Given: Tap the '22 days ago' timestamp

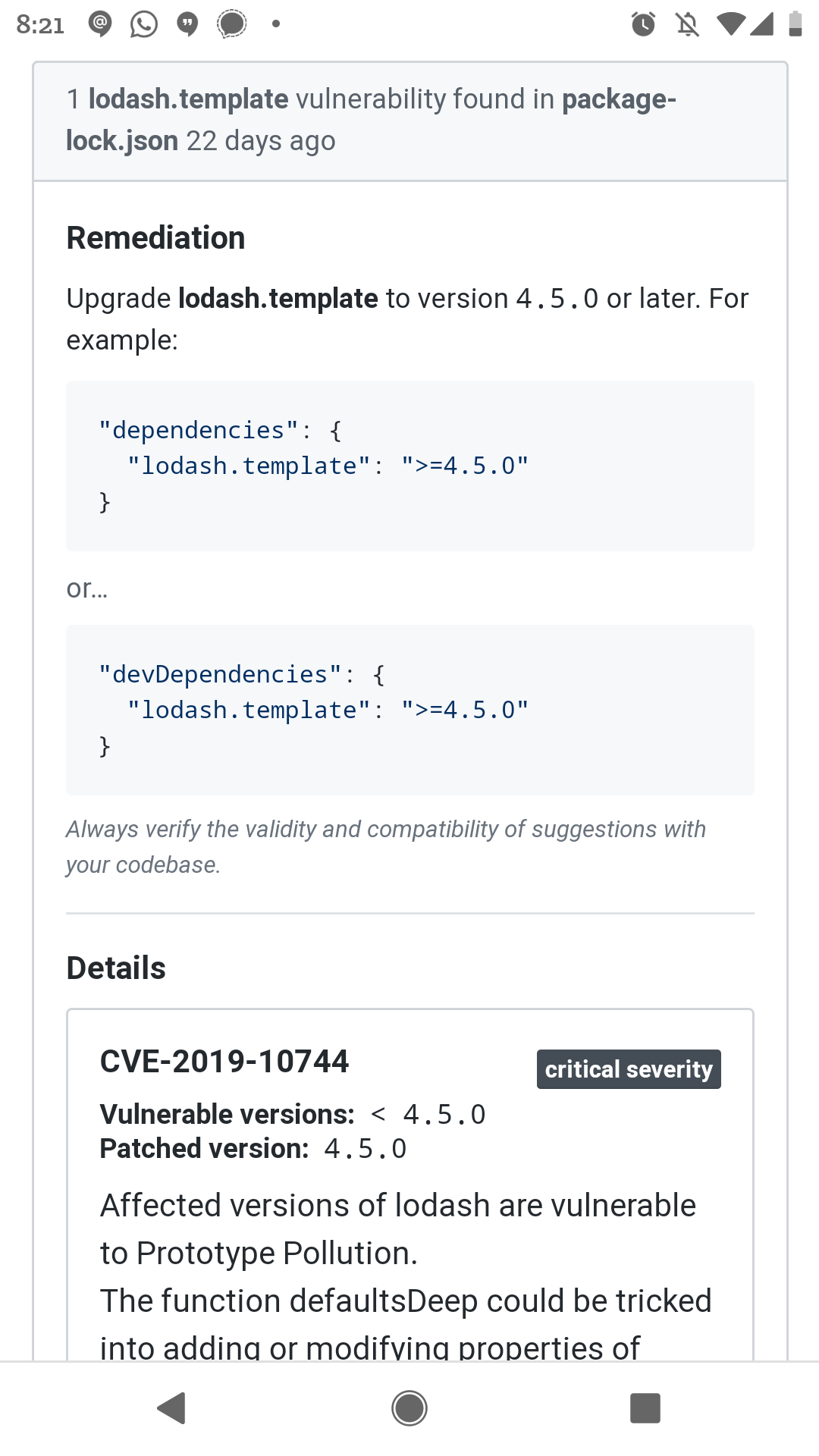Looking at the screenshot, I should [261, 141].
